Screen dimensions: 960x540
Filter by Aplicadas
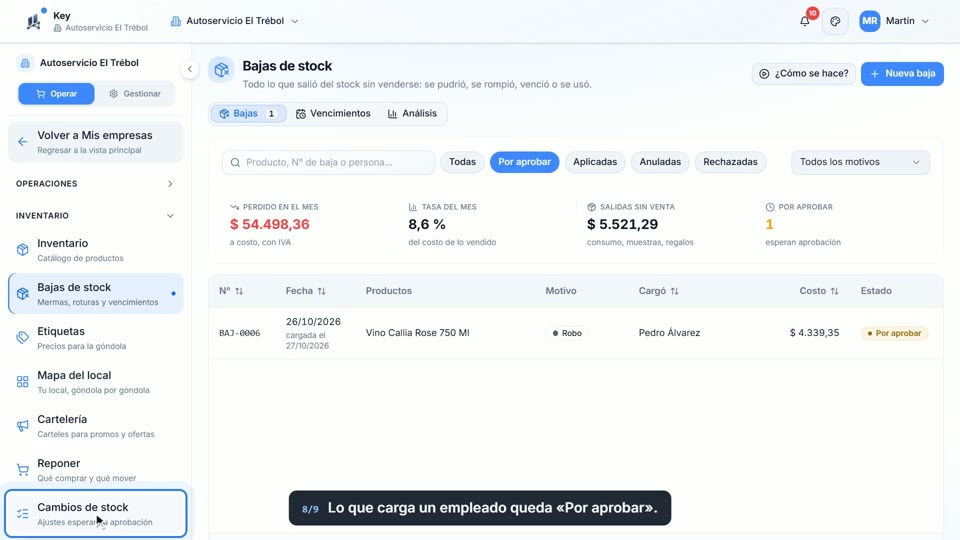[x=595, y=162]
